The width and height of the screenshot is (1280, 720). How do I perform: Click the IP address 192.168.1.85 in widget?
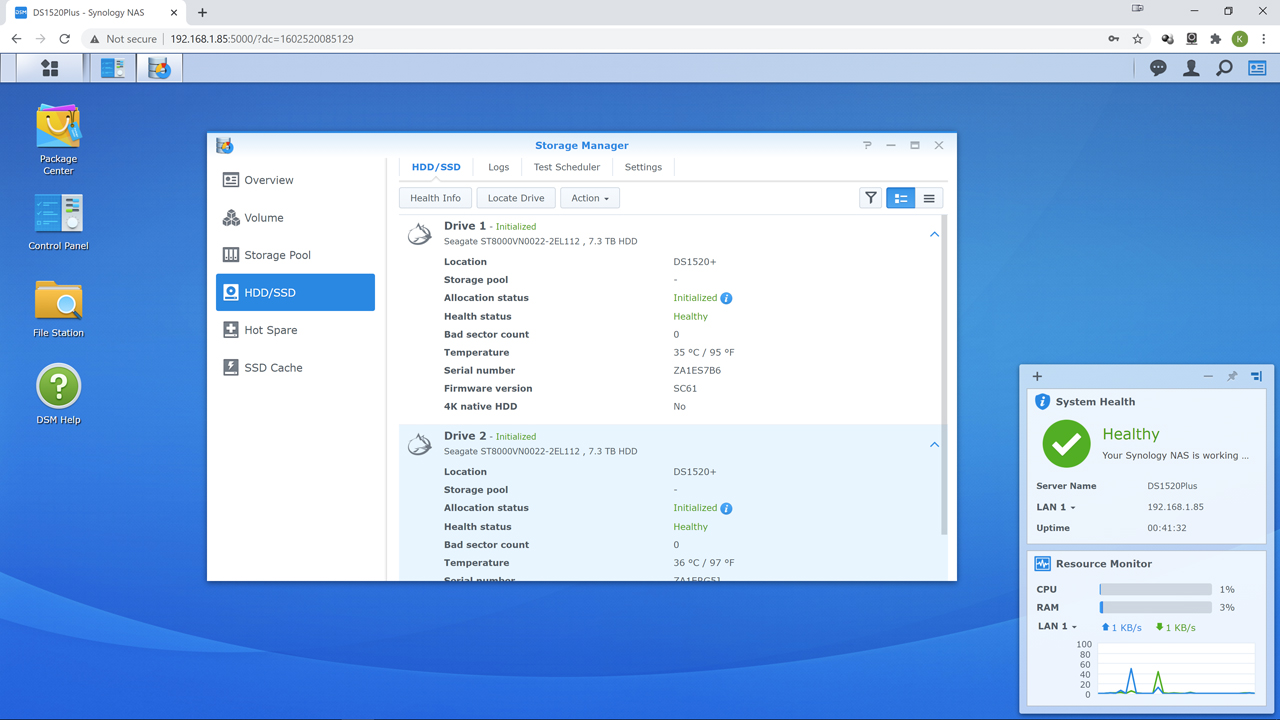click(1175, 507)
